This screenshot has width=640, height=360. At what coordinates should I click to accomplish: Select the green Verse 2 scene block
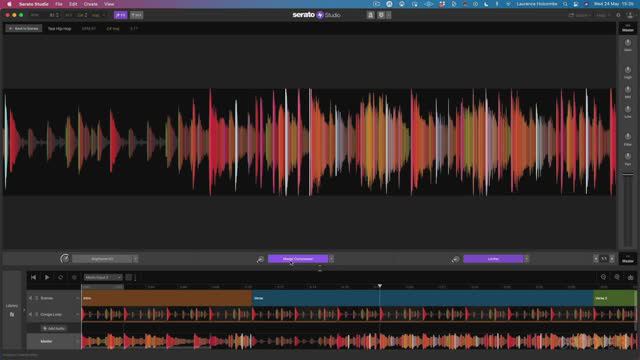coord(615,298)
